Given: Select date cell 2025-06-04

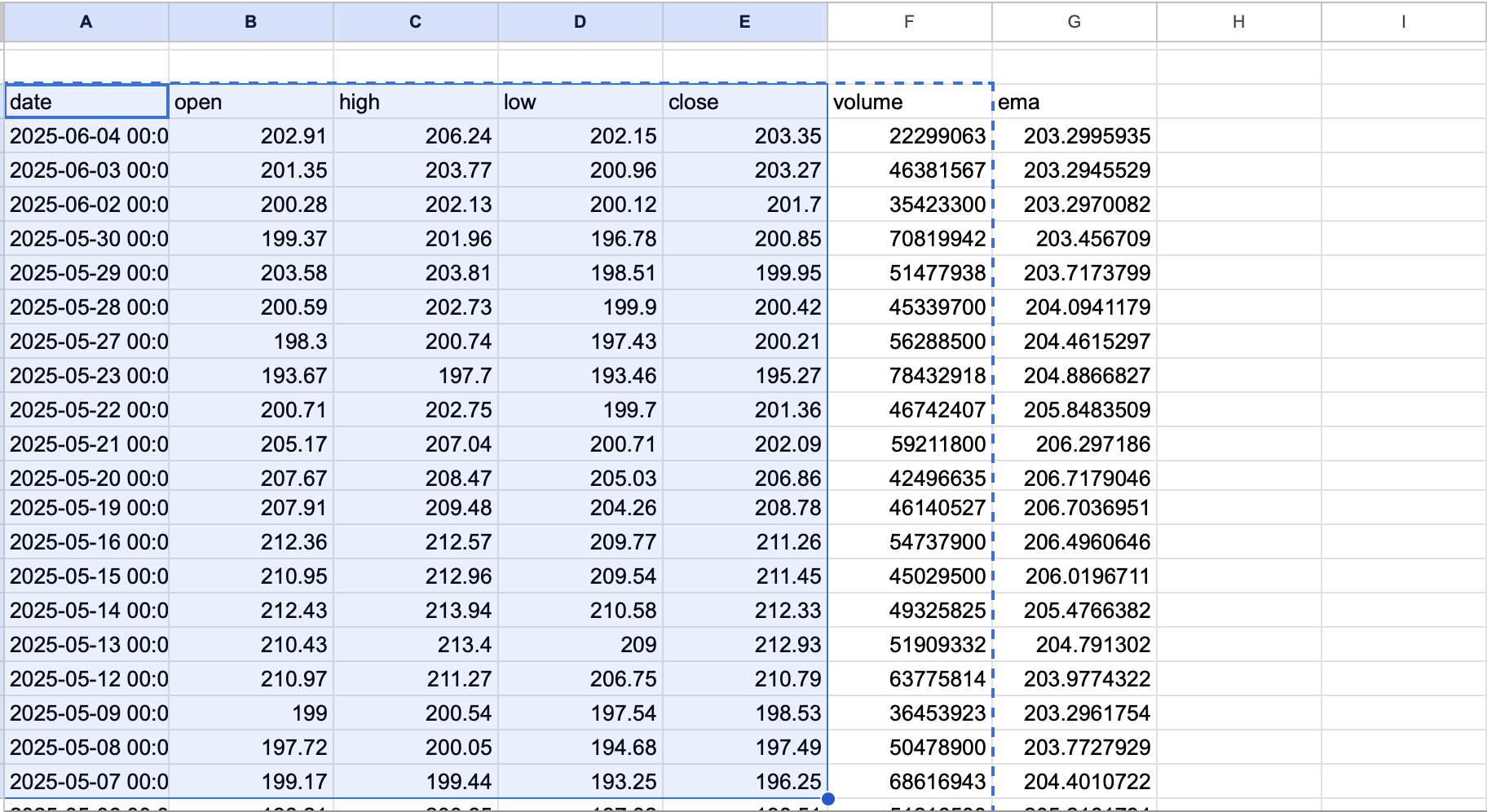Looking at the screenshot, I should tap(88, 136).
